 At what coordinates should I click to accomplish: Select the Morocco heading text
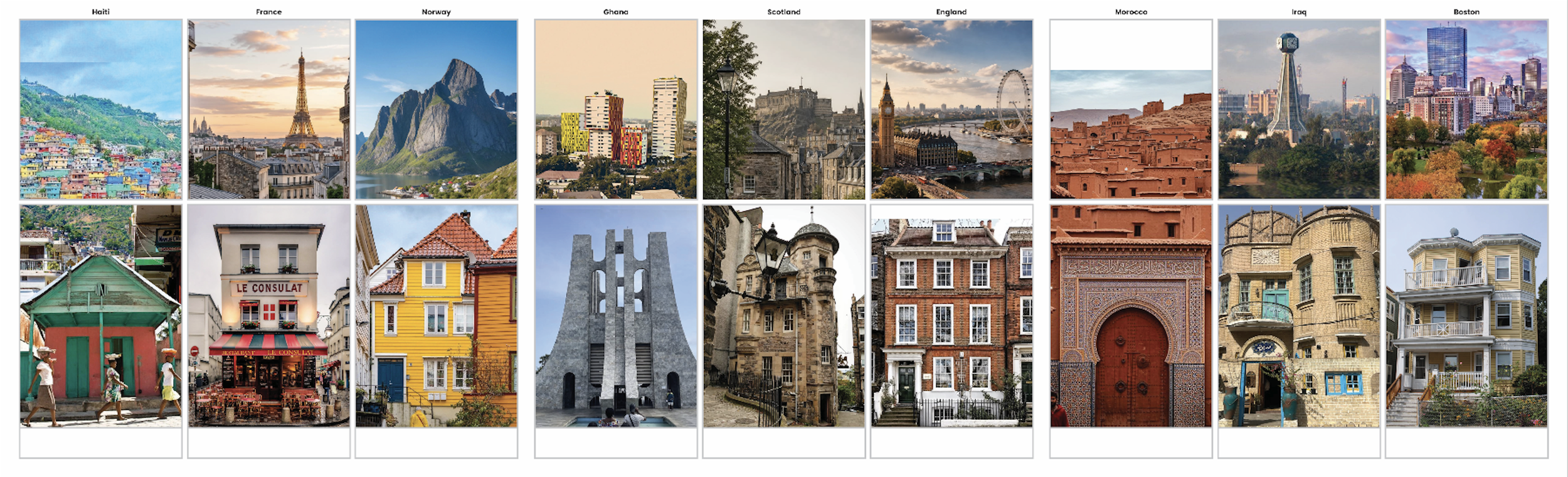1131,12
